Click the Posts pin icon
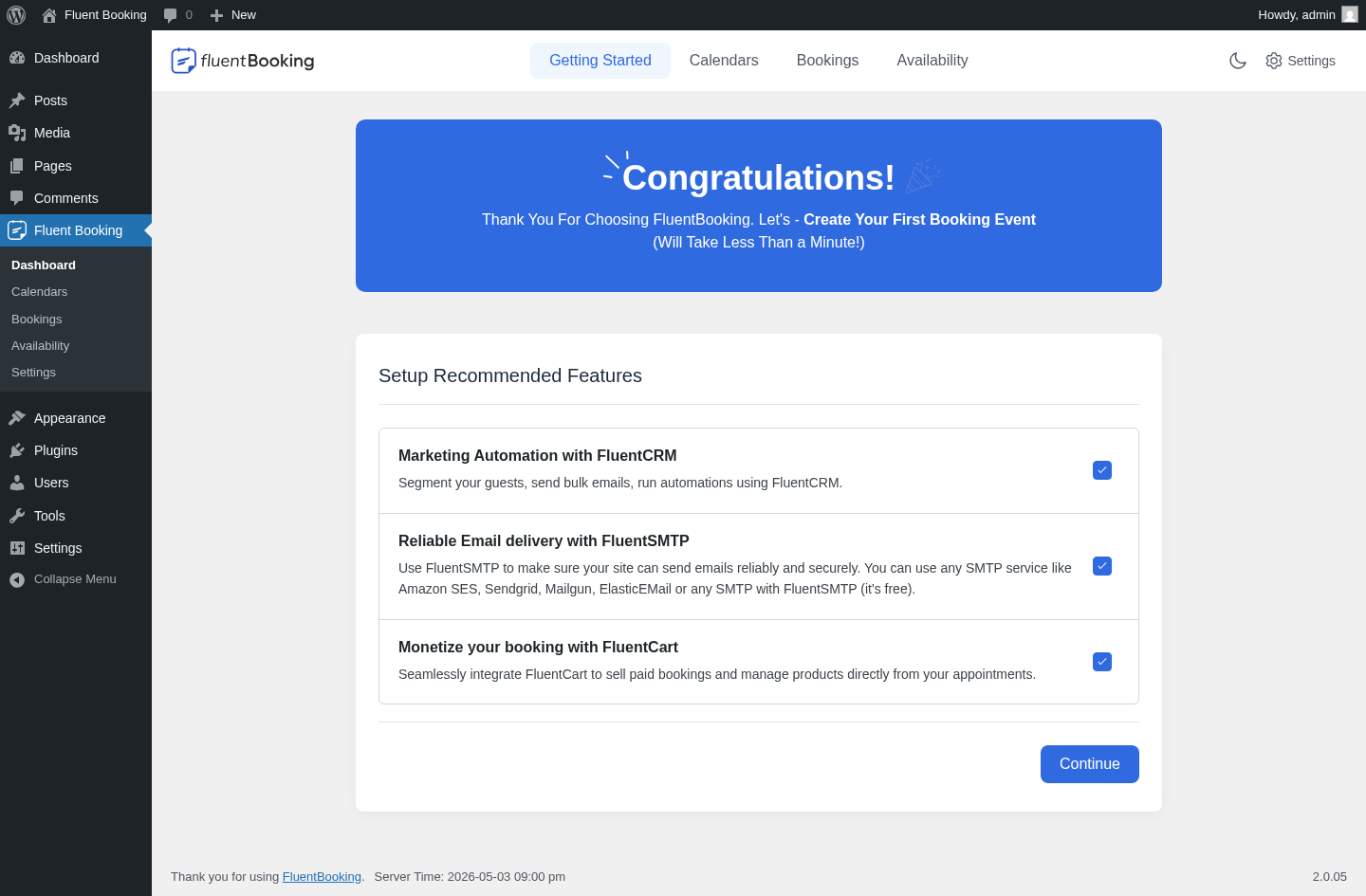The height and width of the screenshot is (896, 1366). 17,101
